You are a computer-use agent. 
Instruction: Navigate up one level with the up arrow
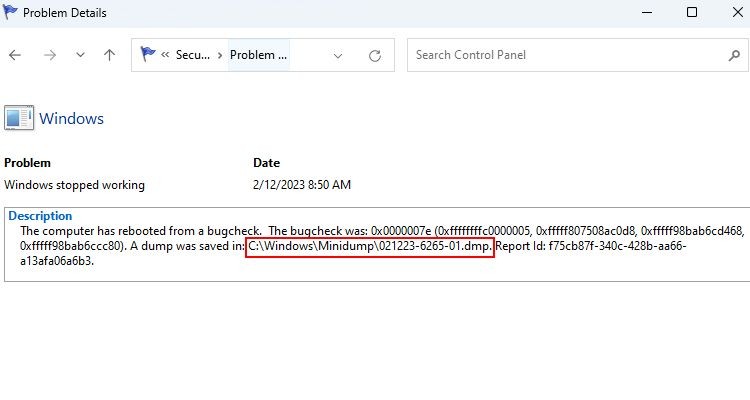pos(110,55)
